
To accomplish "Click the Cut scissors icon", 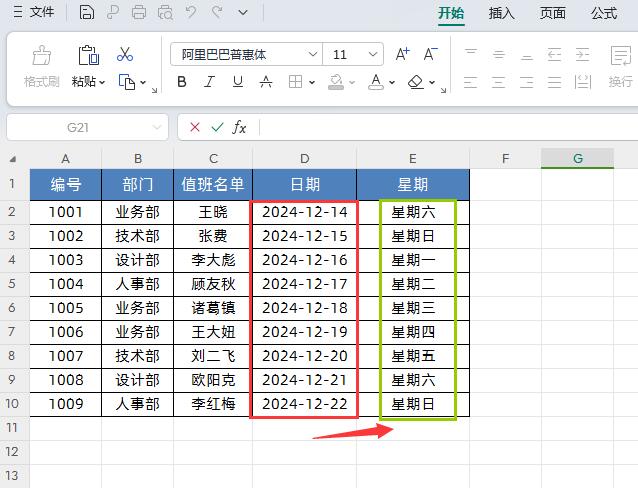I will point(125,54).
